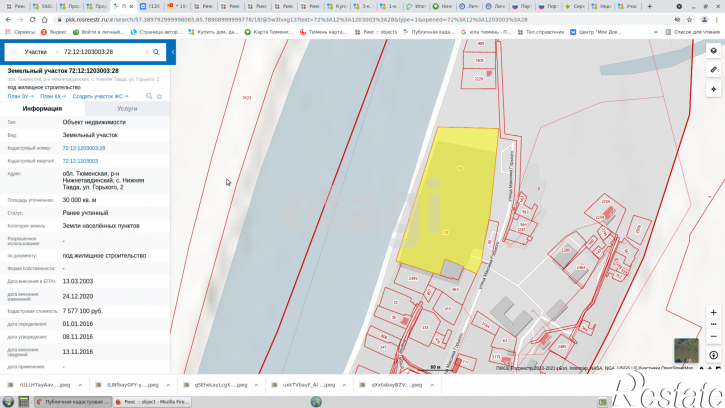Switch to satellite basemap thumbnail

click(686, 350)
